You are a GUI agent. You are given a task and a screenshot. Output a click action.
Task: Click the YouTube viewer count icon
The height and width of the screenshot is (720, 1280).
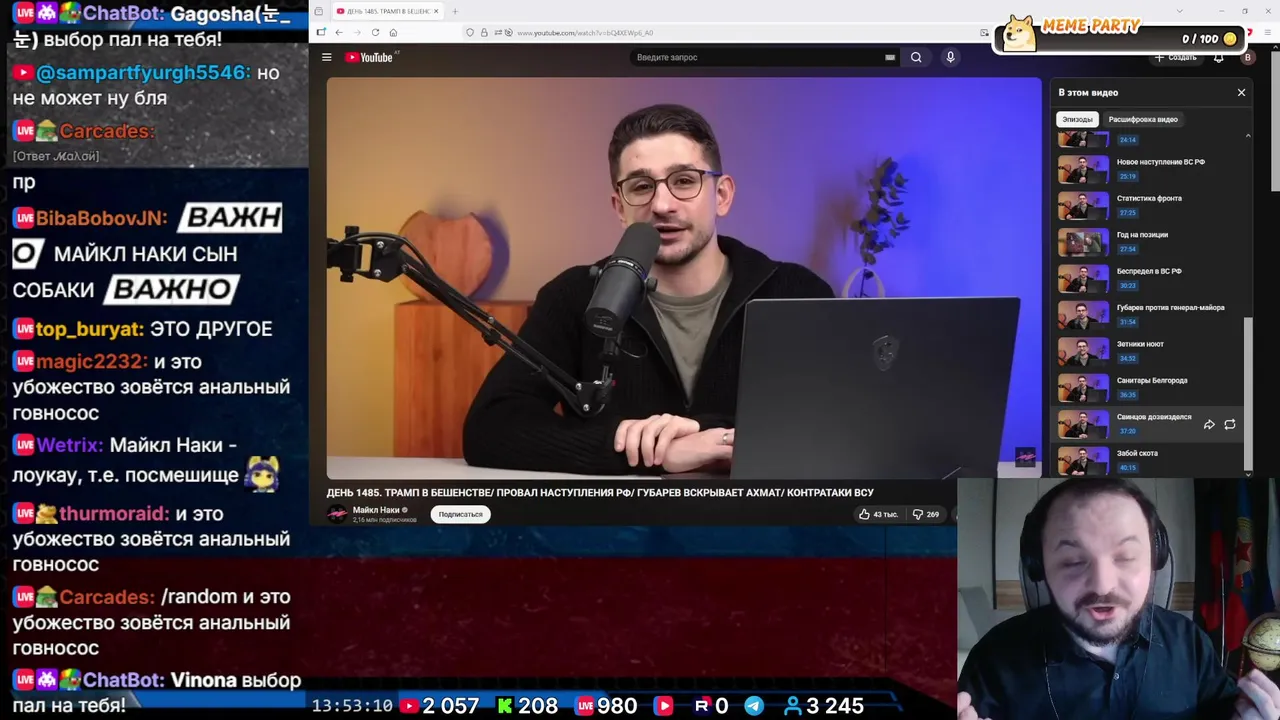click(409, 706)
